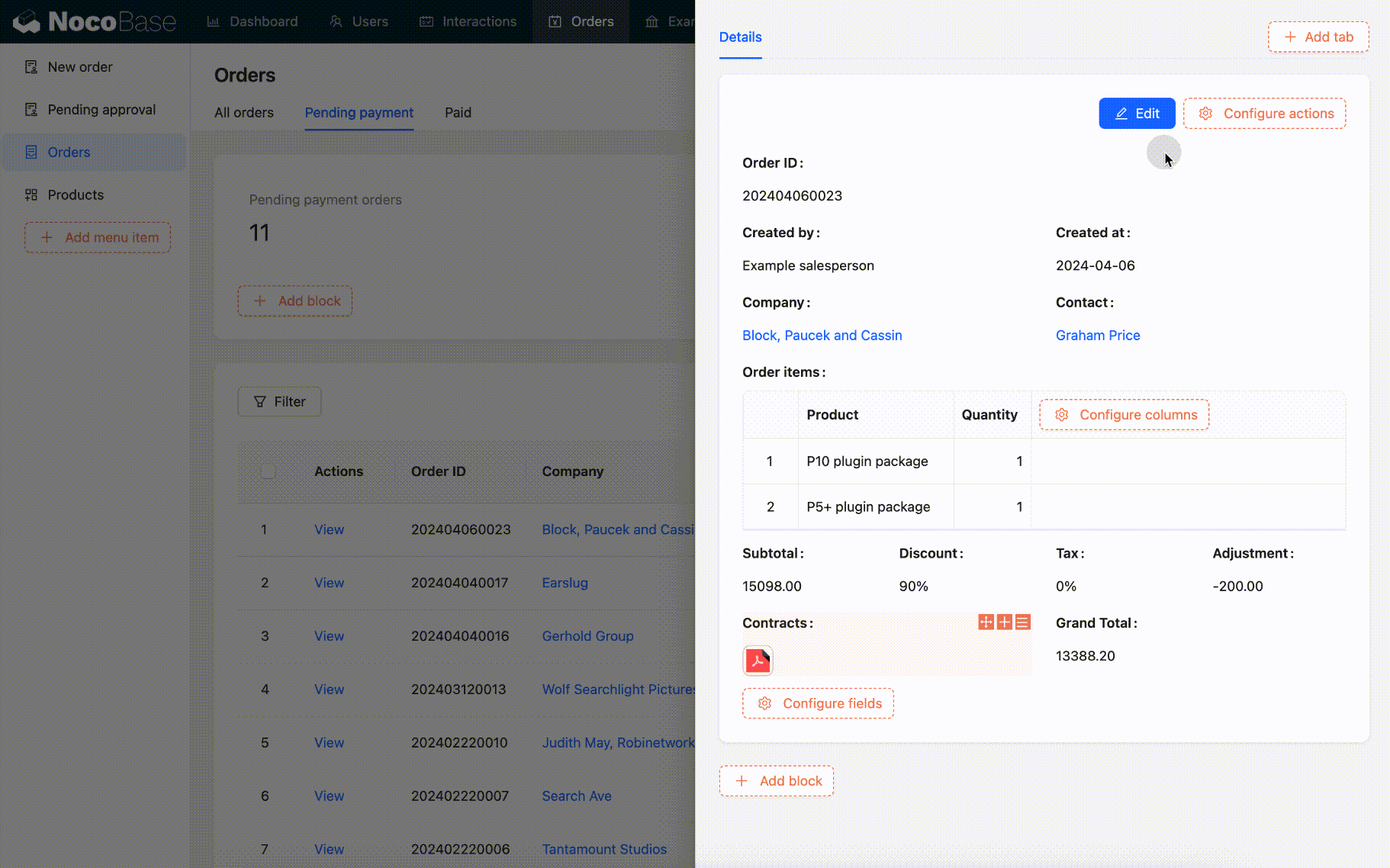
Task: Select the Details tab in the drawer
Action: click(741, 37)
